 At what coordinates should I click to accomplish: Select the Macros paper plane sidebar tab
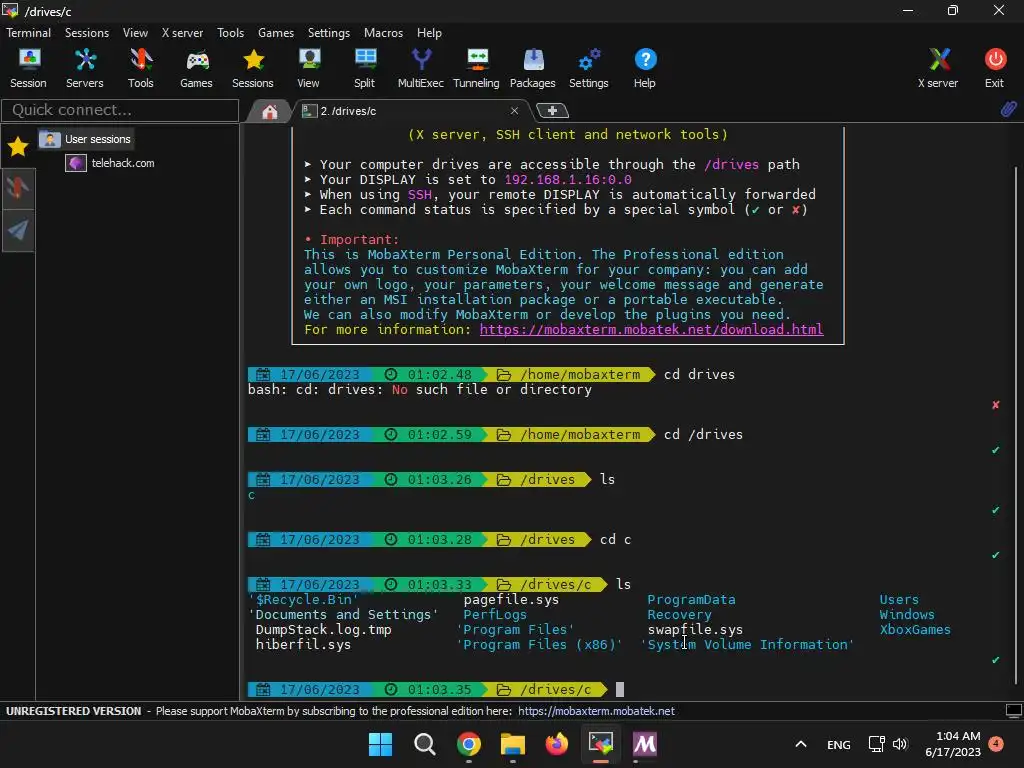click(18, 229)
